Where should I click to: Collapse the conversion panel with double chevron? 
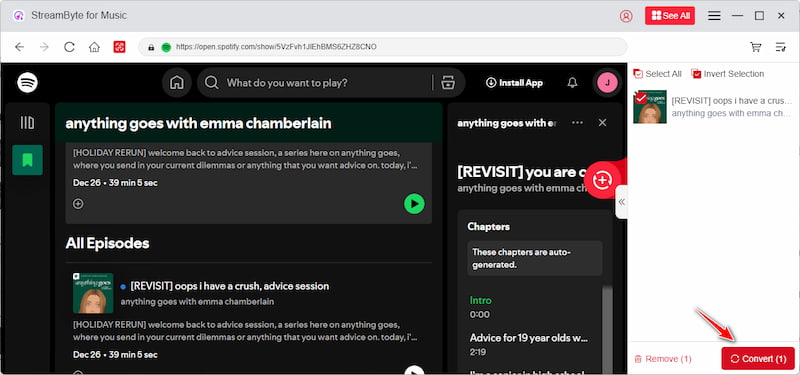(x=621, y=202)
